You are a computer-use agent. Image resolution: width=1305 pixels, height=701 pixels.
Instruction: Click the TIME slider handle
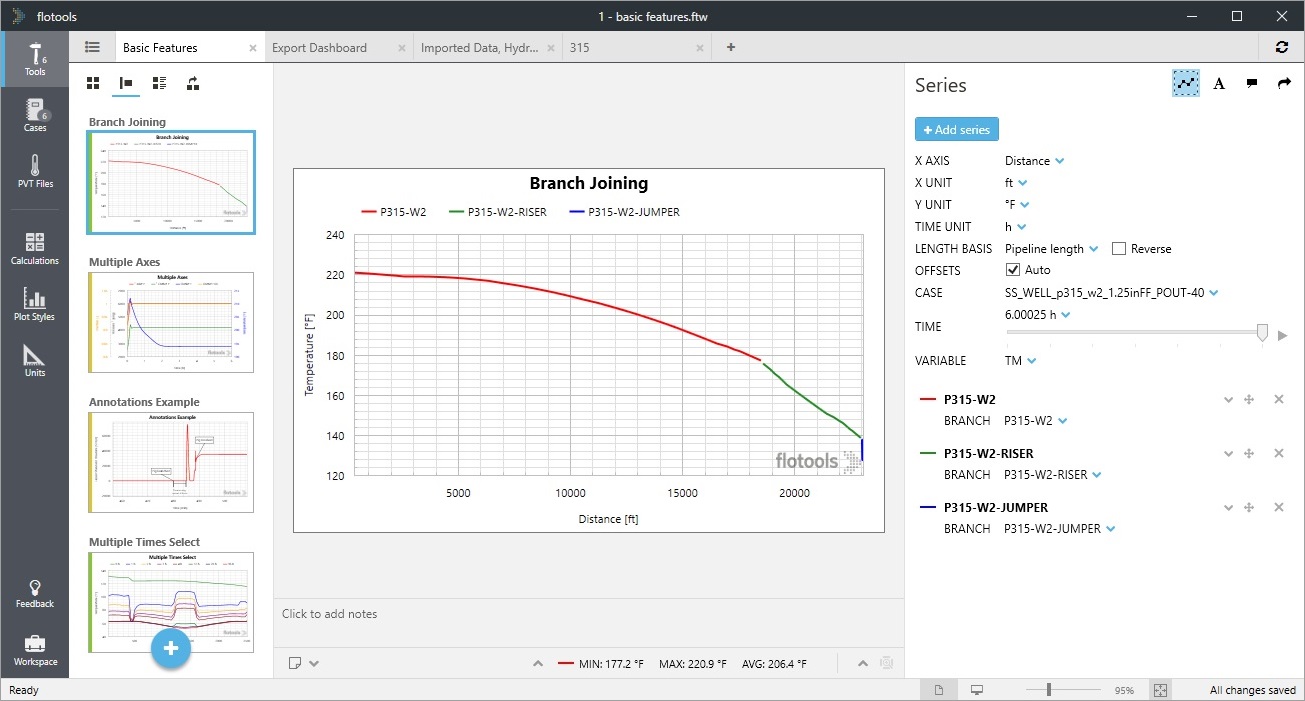coord(1262,333)
